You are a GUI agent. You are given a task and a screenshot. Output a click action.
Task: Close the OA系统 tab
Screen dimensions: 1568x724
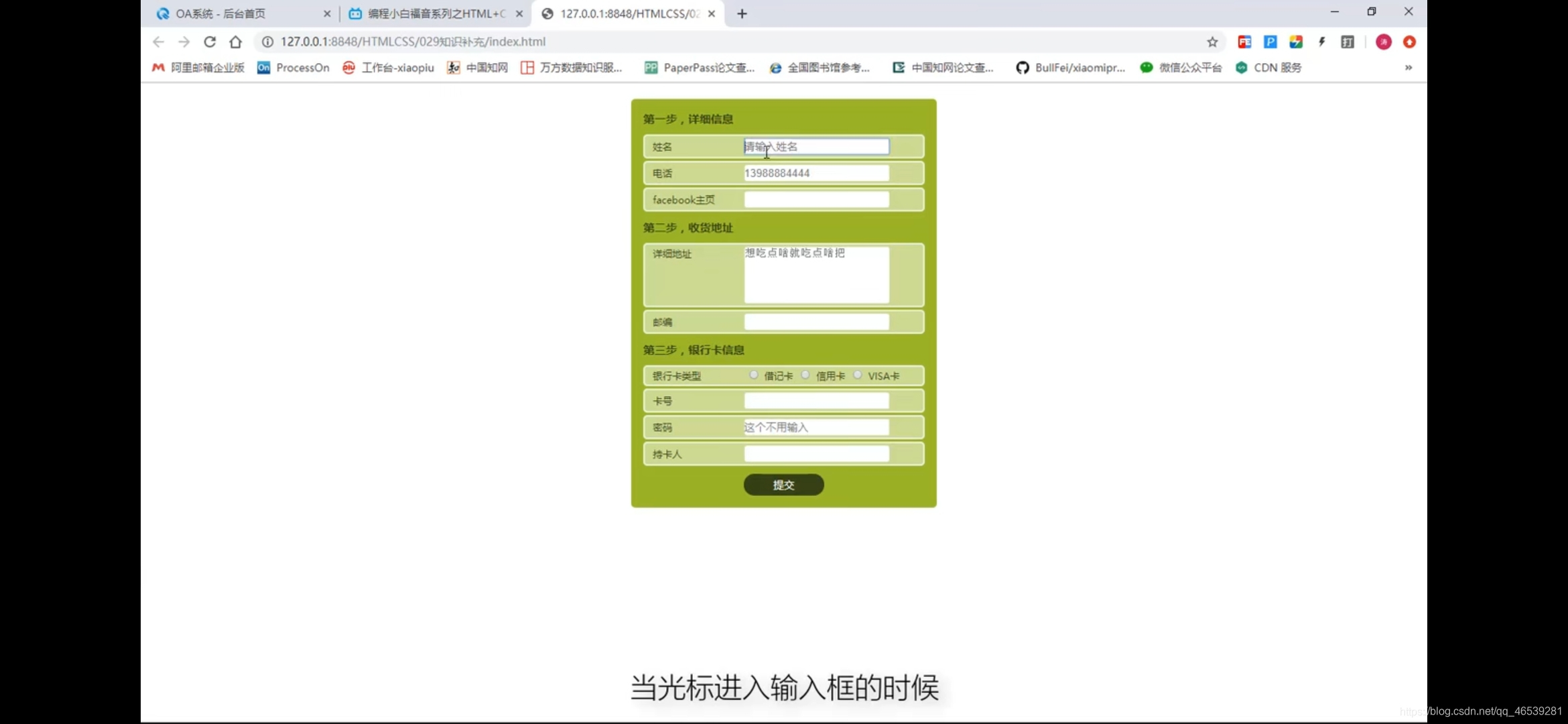(x=327, y=13)
